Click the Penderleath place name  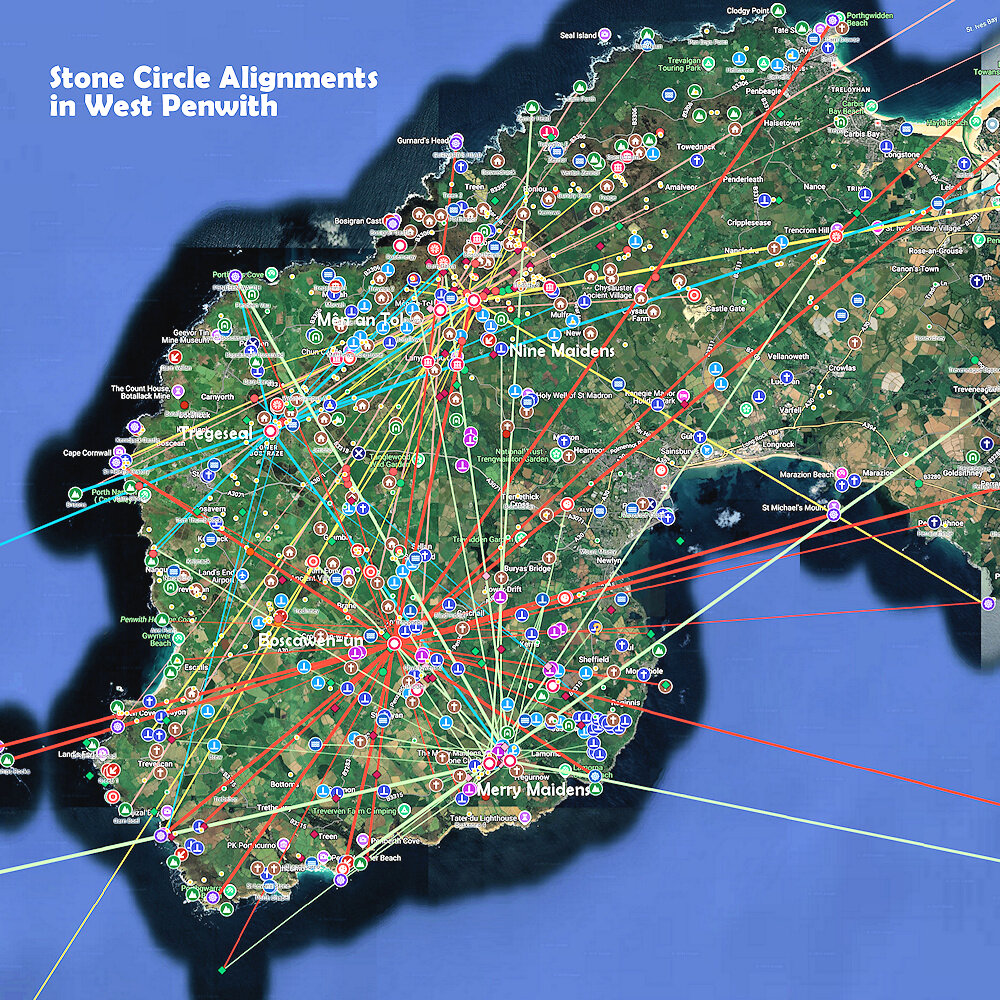(743, 179)
